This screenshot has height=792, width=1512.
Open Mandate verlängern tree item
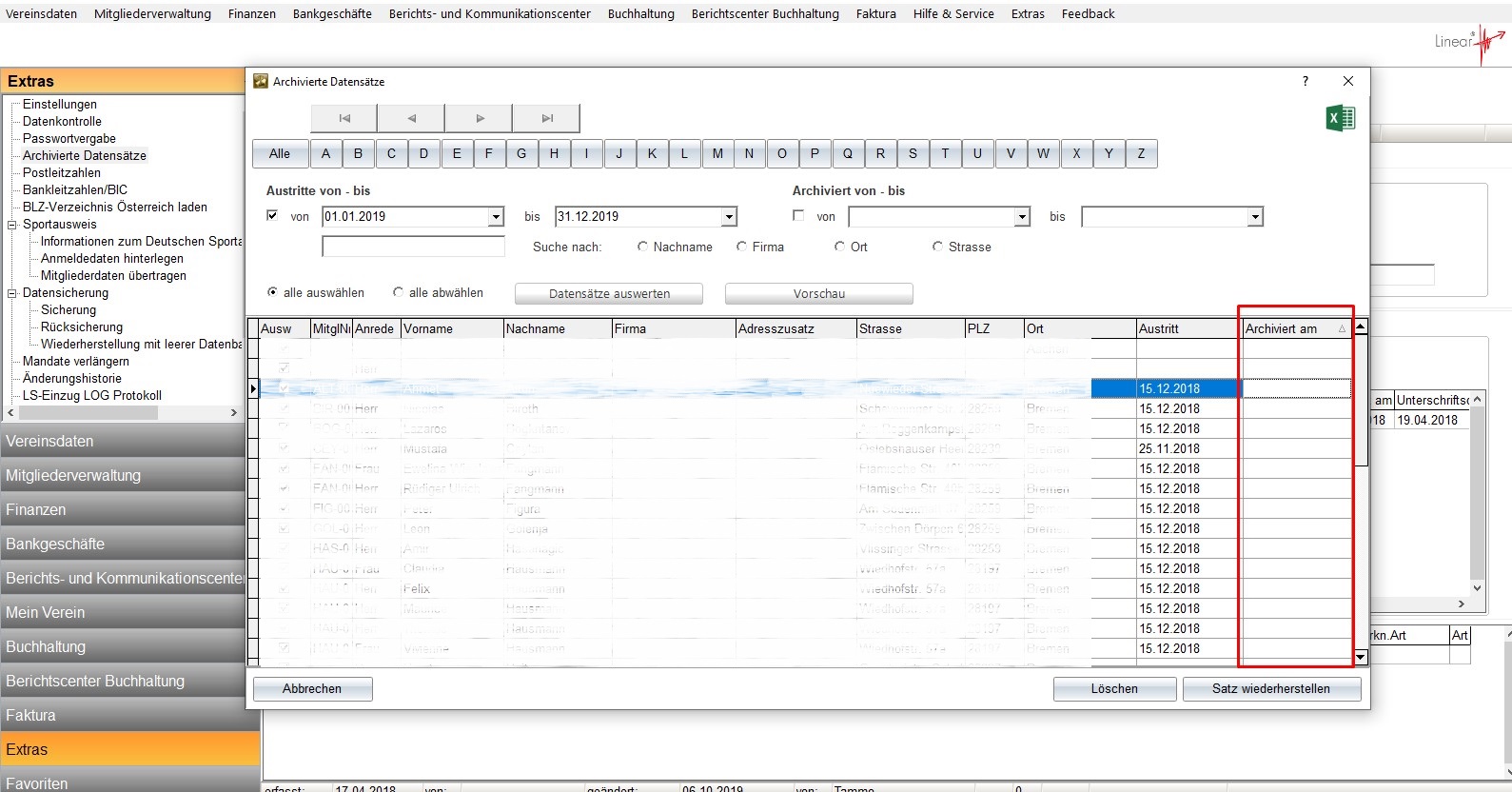tap(76, 361)
